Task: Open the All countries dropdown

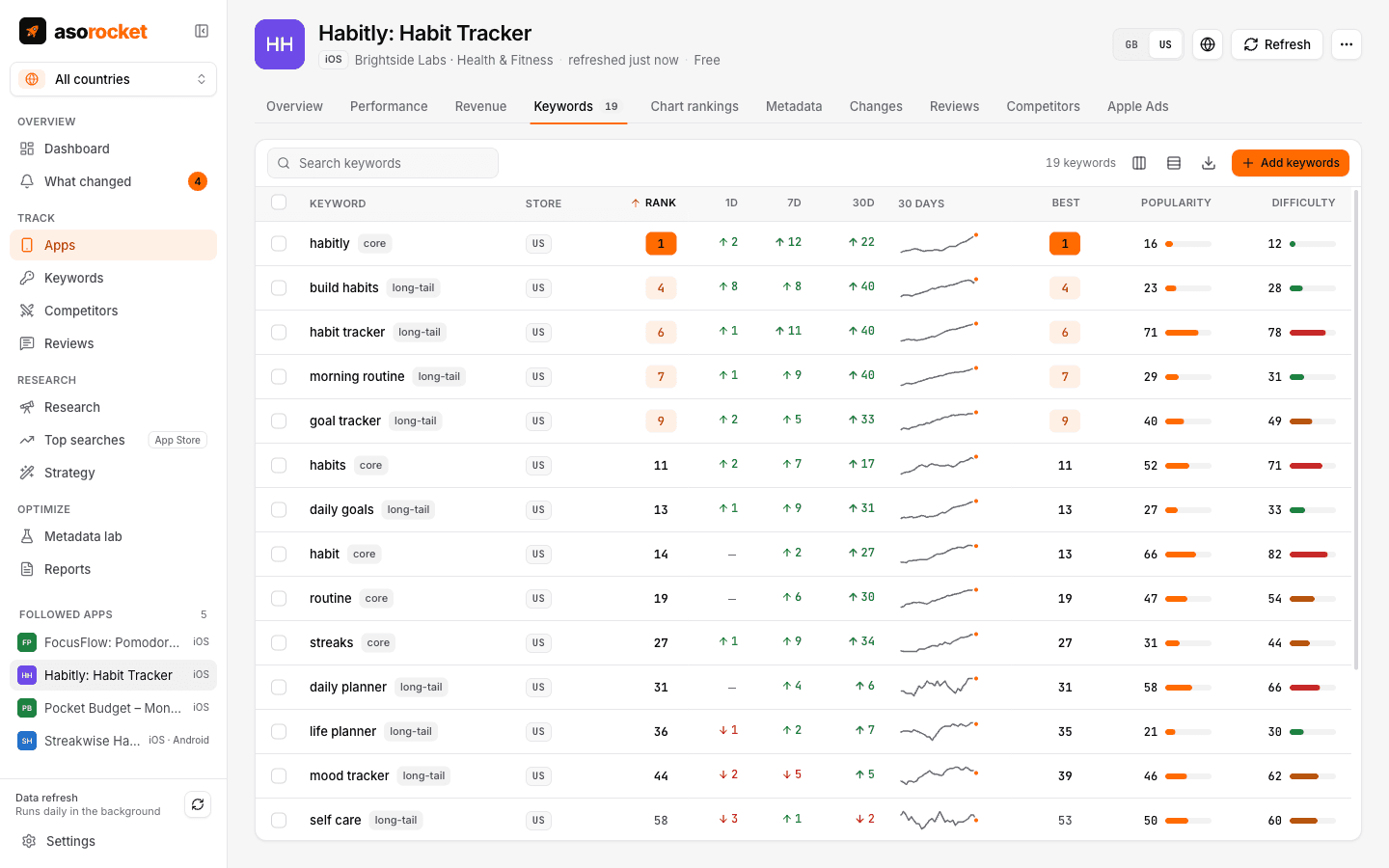Action: point(113,79)
